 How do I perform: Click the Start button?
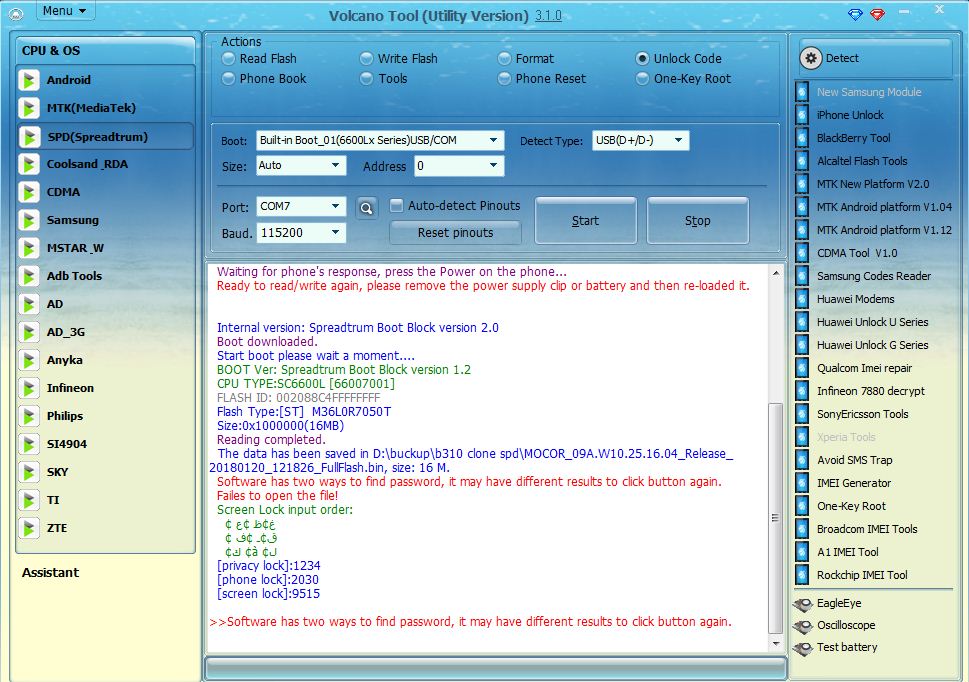click(x=585, y=221)
